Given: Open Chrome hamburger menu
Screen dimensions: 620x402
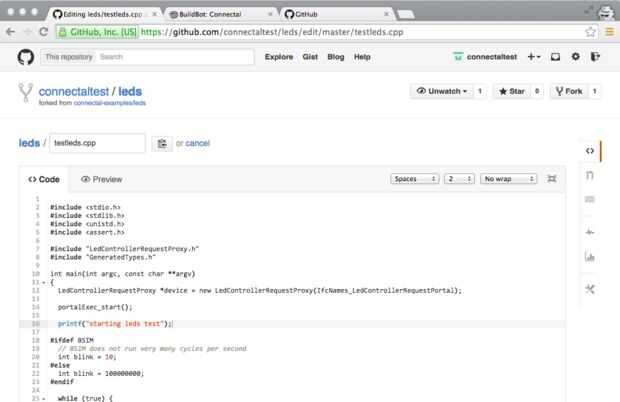Looking at the screenshot, I should [x=609, y=32].
